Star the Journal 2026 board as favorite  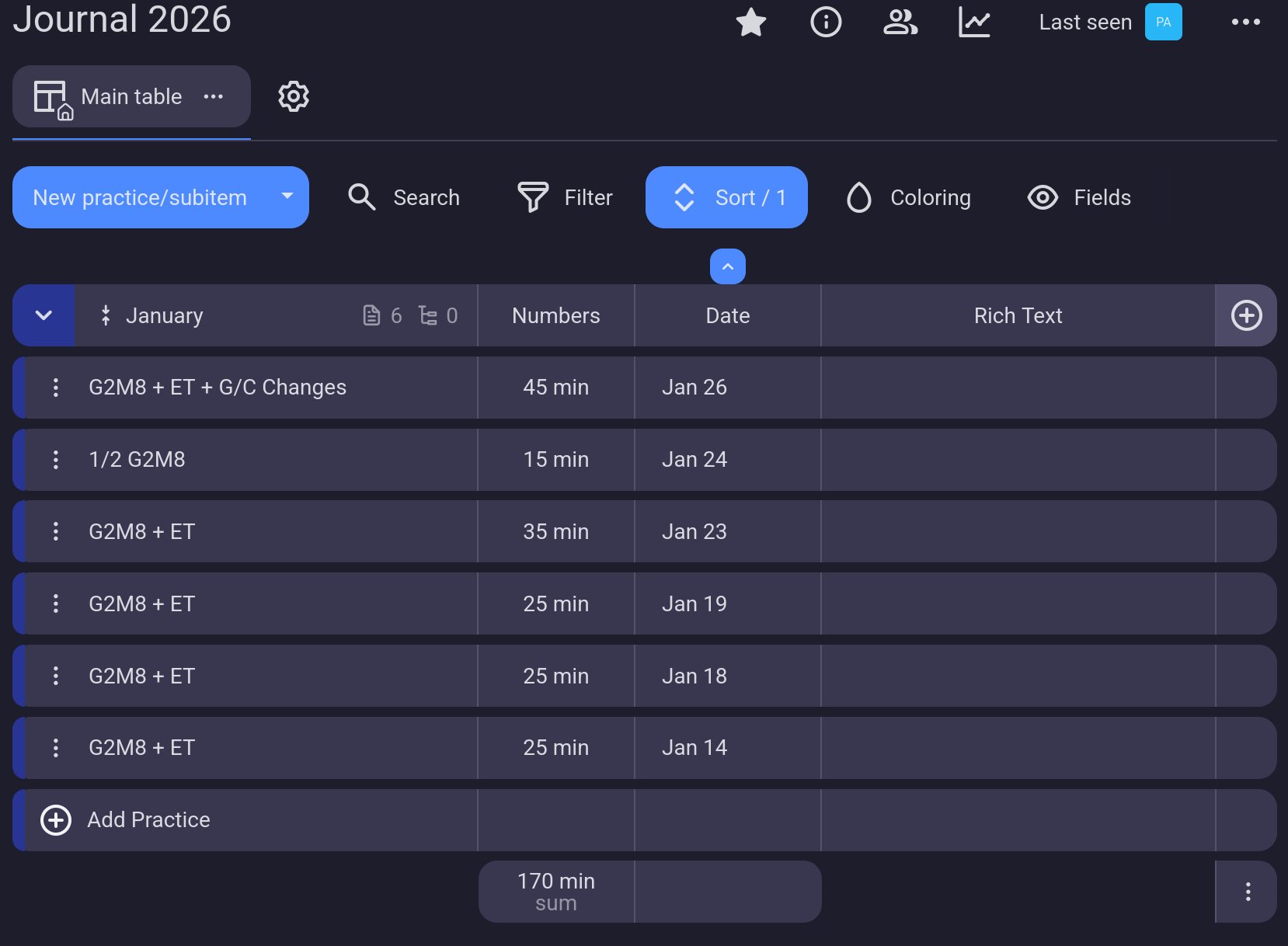pyautogui.click(x=750, y=23)
